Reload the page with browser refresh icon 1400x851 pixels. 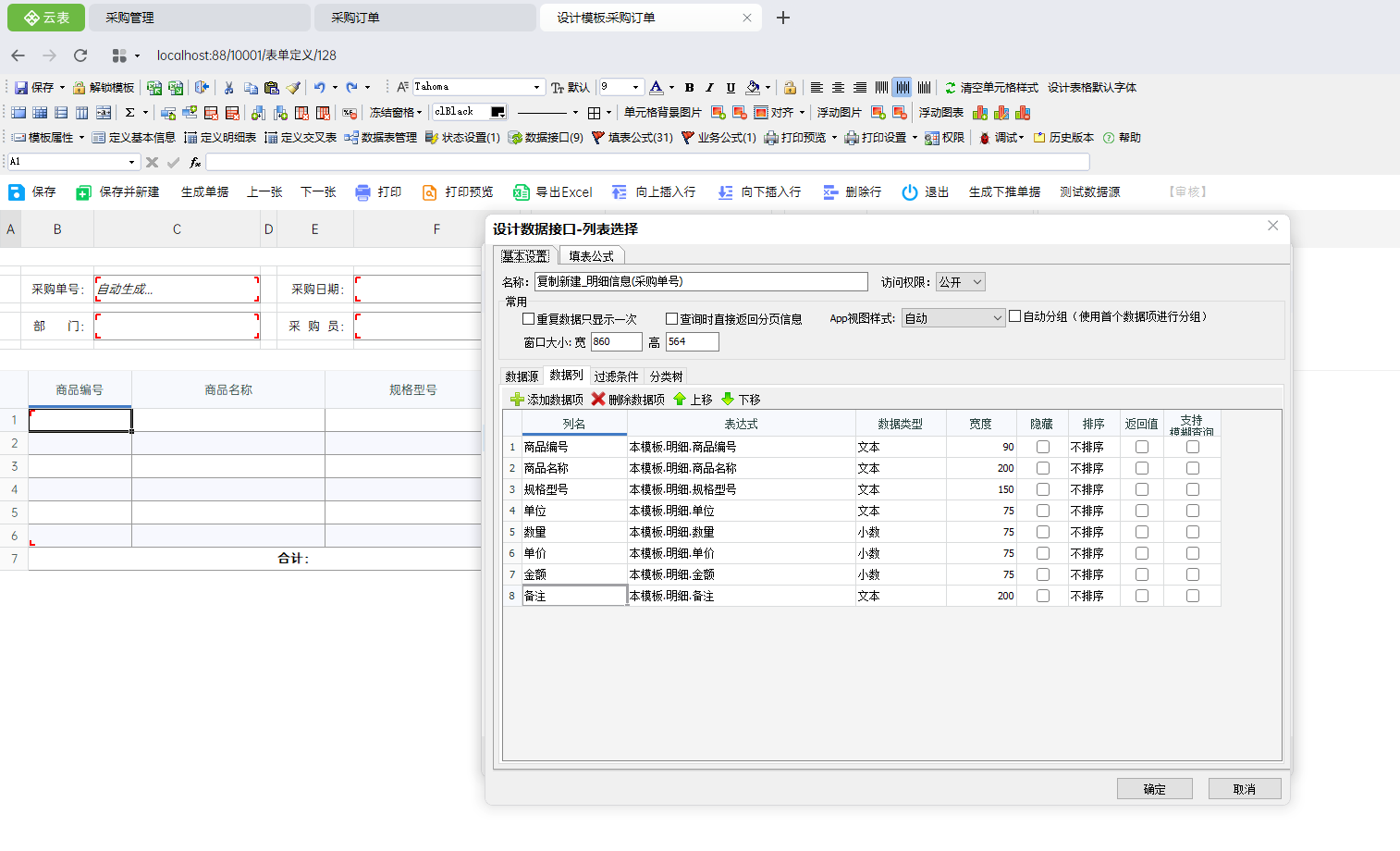[80, 55]
